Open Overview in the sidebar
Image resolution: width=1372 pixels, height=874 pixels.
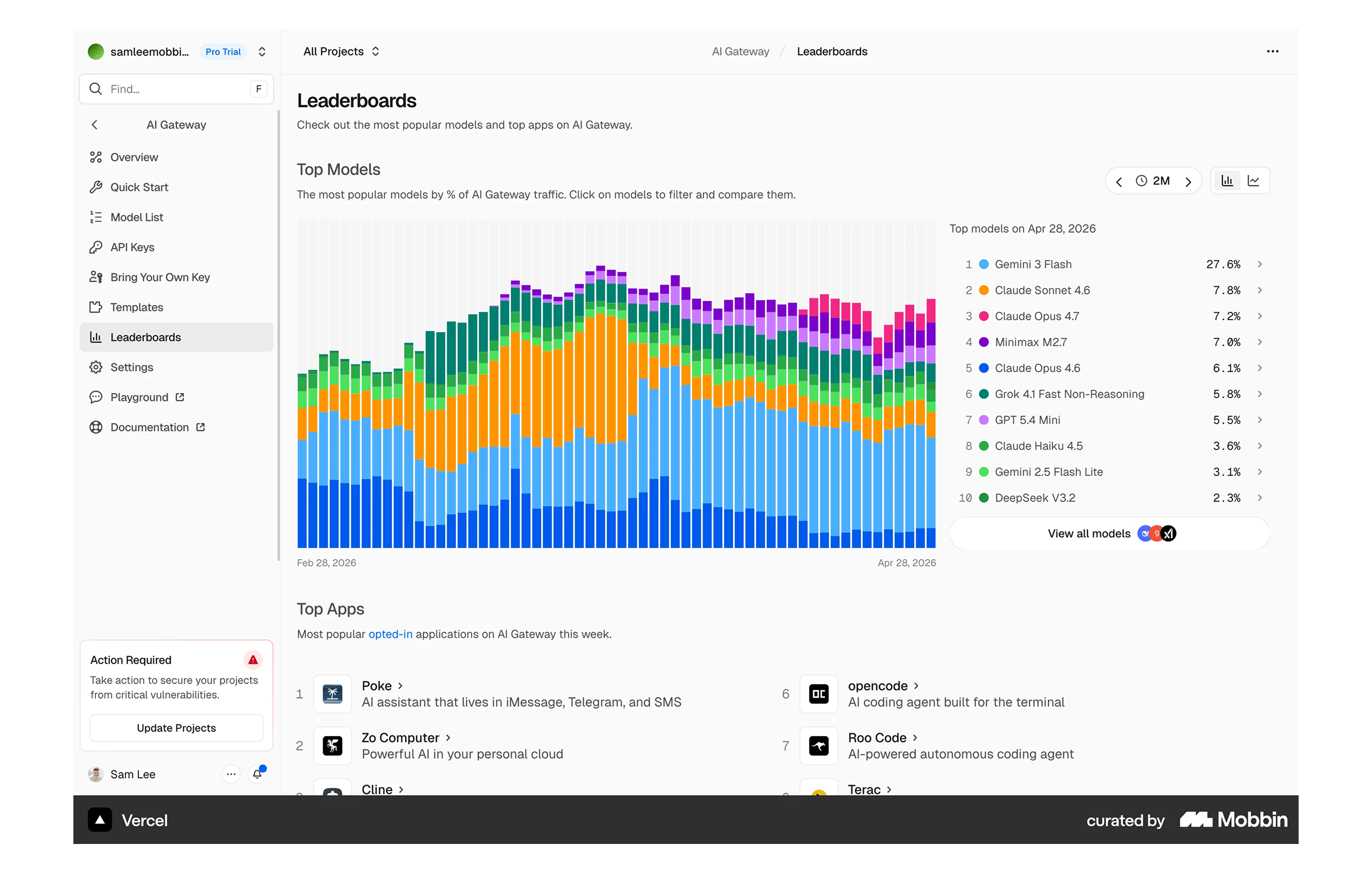click(177, 157)
